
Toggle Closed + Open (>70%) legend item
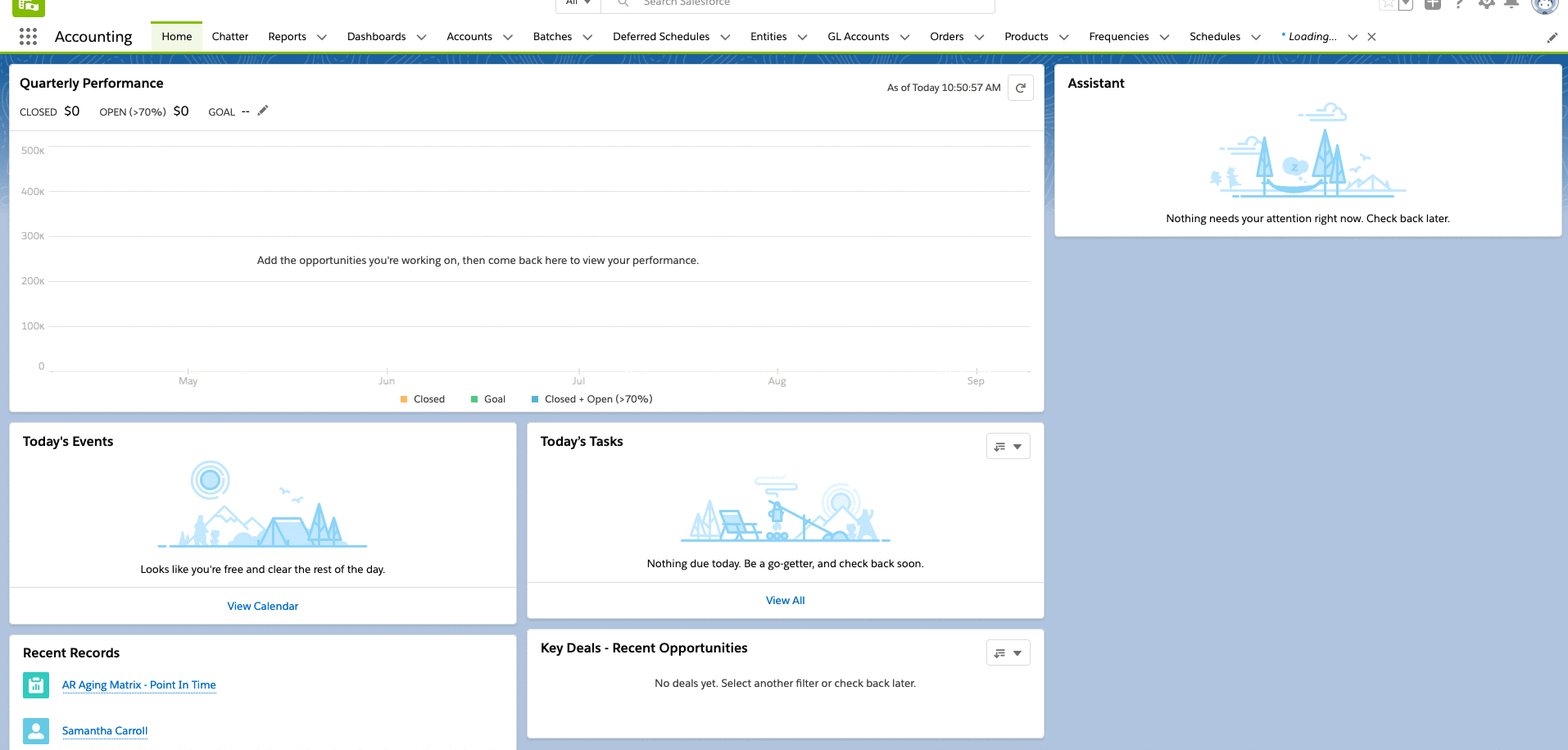(x=591, y=399)
